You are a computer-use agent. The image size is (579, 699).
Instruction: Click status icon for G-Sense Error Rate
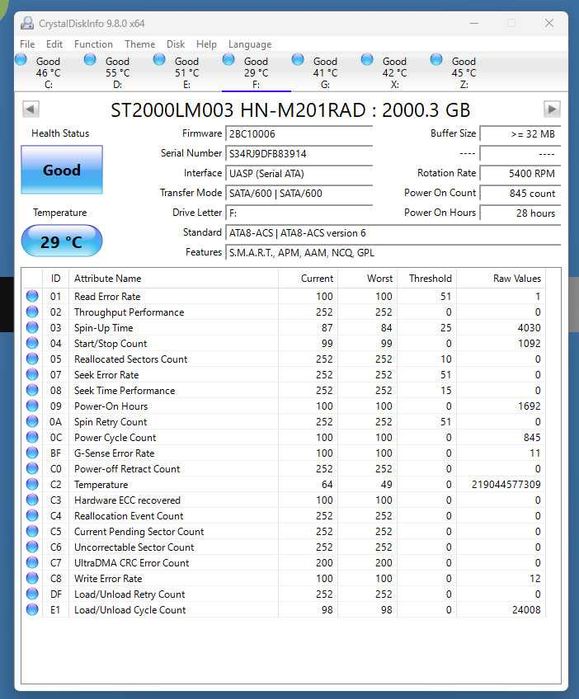coord(32,452)
